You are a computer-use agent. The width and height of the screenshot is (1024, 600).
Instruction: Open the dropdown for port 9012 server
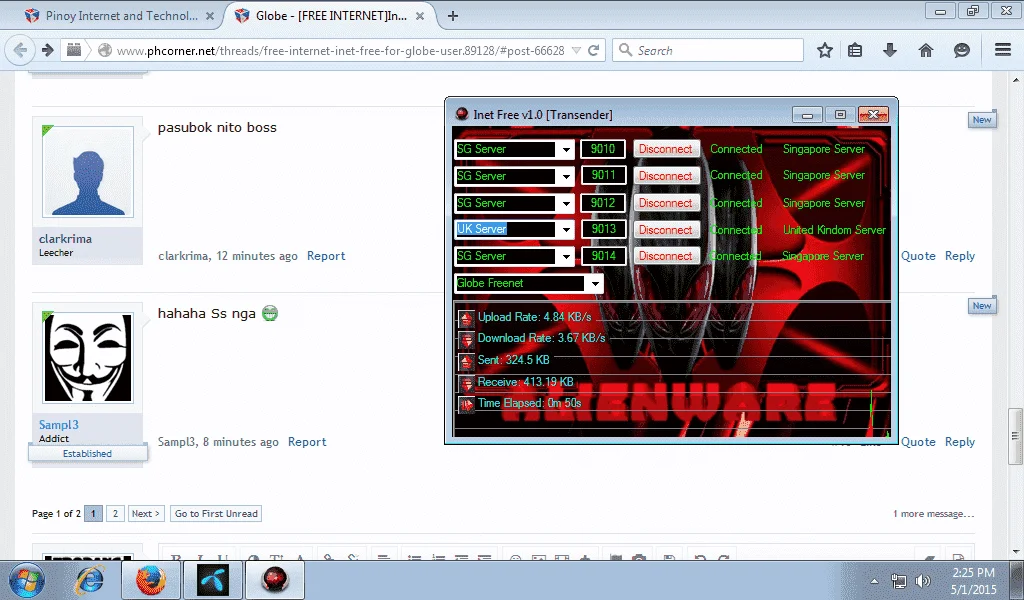566,203
